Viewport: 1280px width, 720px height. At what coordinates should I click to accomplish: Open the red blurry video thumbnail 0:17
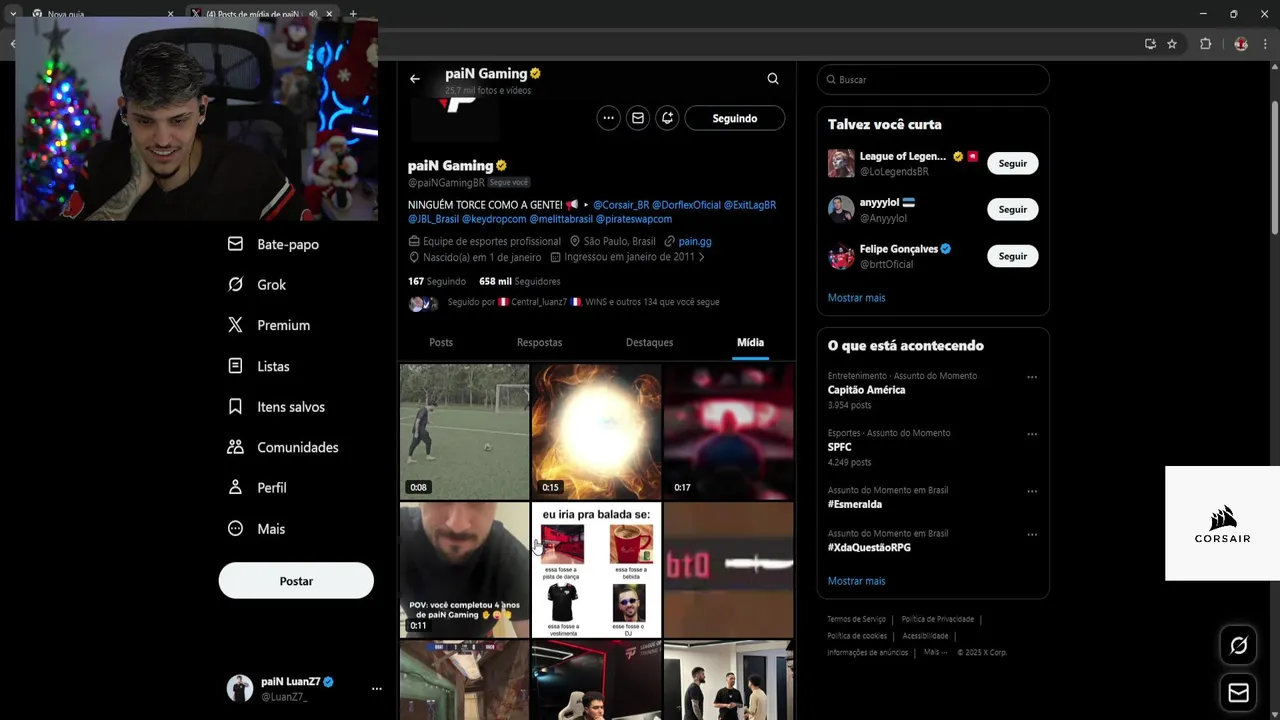point(729,431)
